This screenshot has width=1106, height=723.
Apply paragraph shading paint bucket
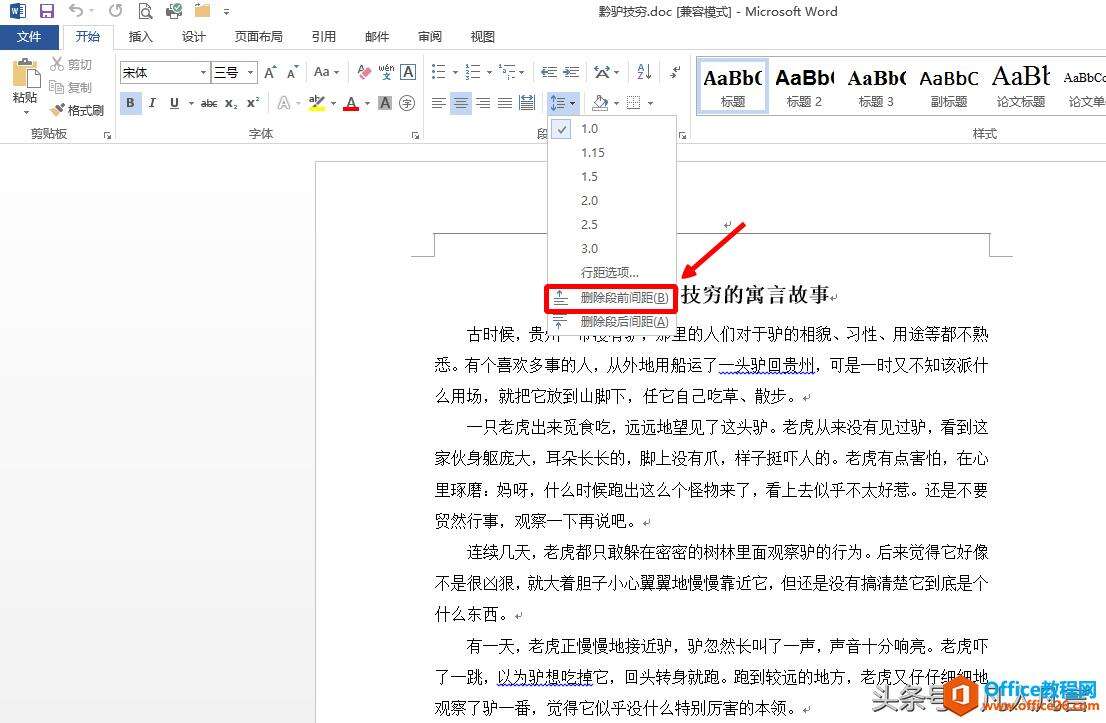(x=600, y=104)
